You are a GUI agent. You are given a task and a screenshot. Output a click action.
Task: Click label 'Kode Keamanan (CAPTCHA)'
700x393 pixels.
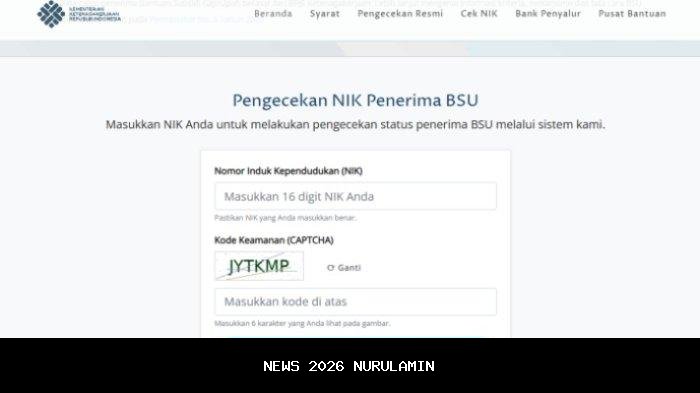274,240
